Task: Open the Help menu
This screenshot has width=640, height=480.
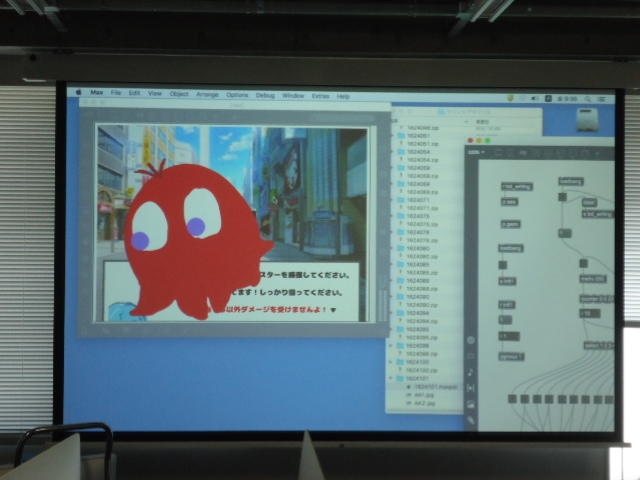Action: pyautogui.click(x=343, y=96)
